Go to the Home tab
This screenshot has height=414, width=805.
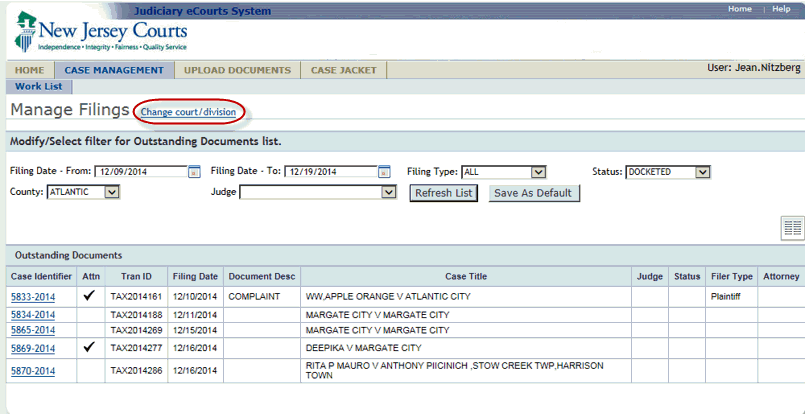[x=29, y=70]
